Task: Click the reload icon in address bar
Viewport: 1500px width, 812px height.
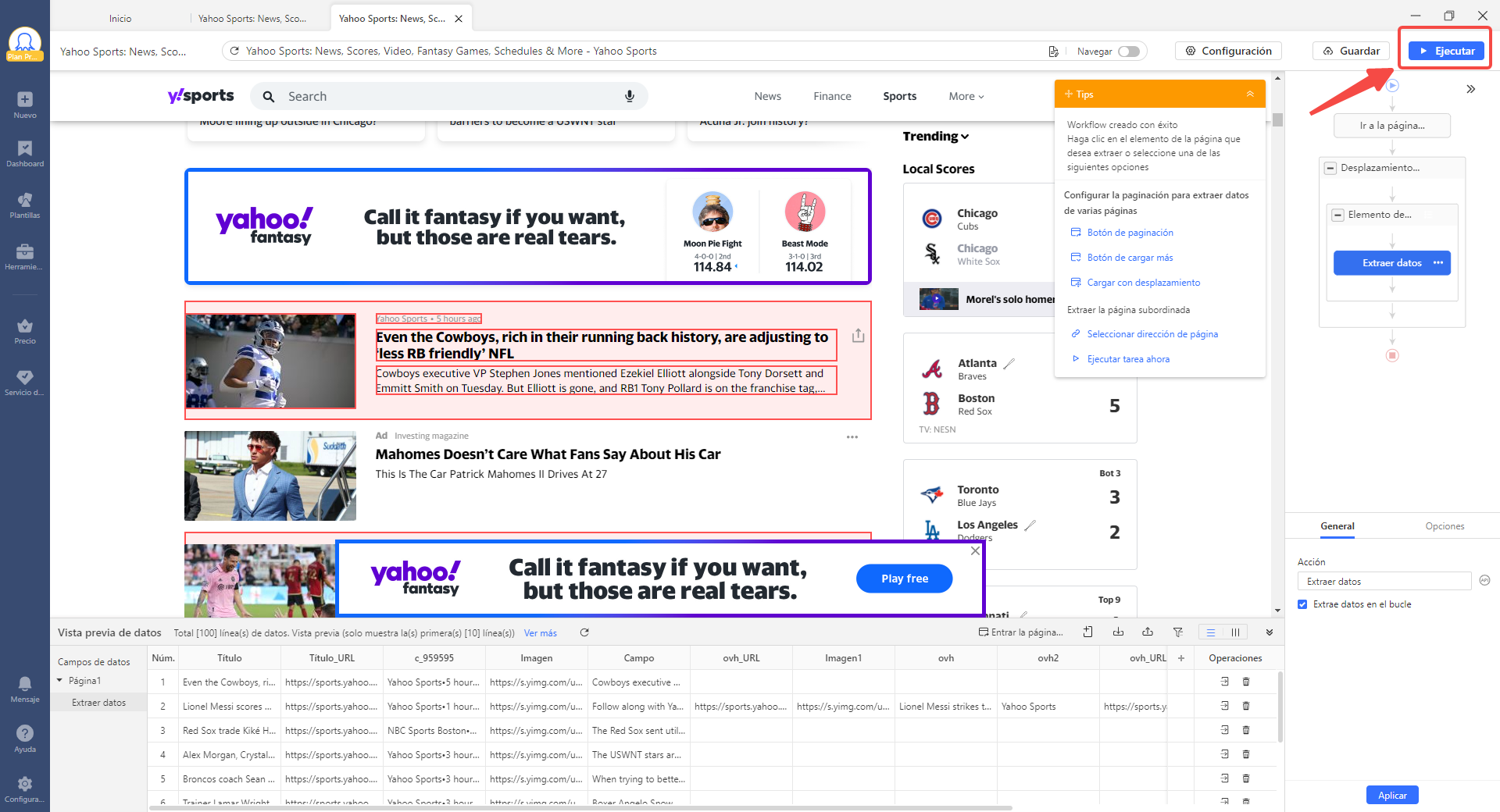Action: pos(234,51)
